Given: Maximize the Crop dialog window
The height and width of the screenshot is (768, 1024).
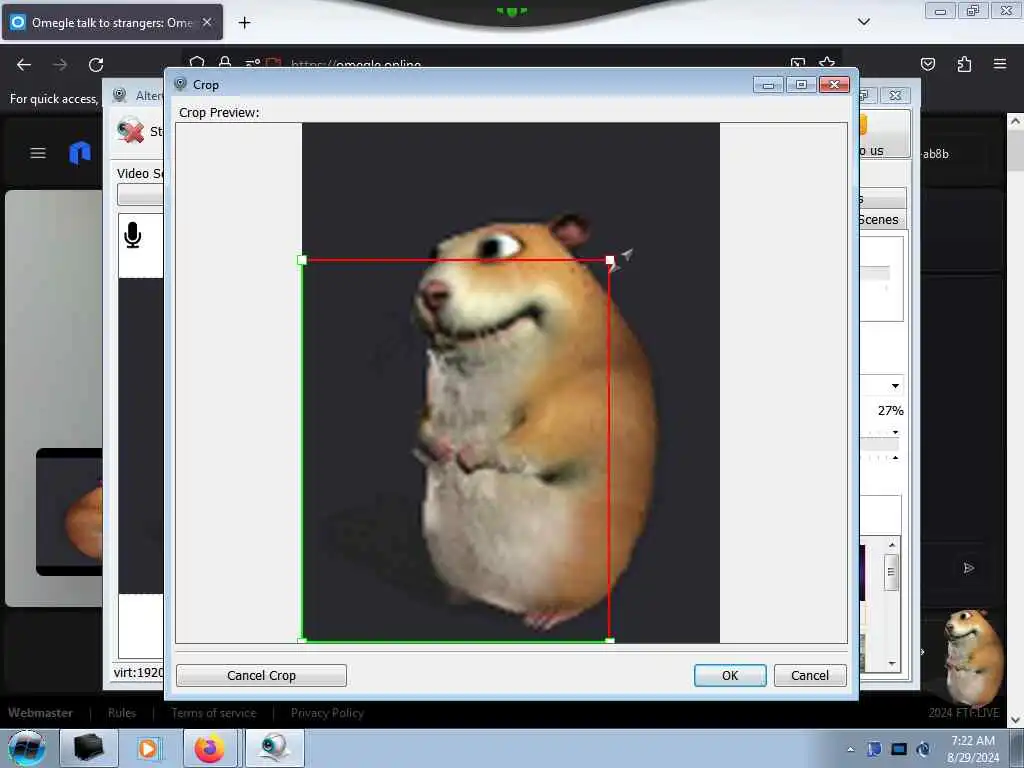Looking at the screenshot, I should pyautogui.click(x=801, y=85).
